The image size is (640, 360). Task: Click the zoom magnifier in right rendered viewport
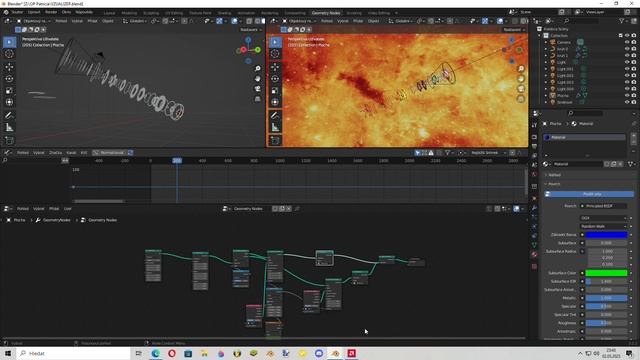pos(521,69)
